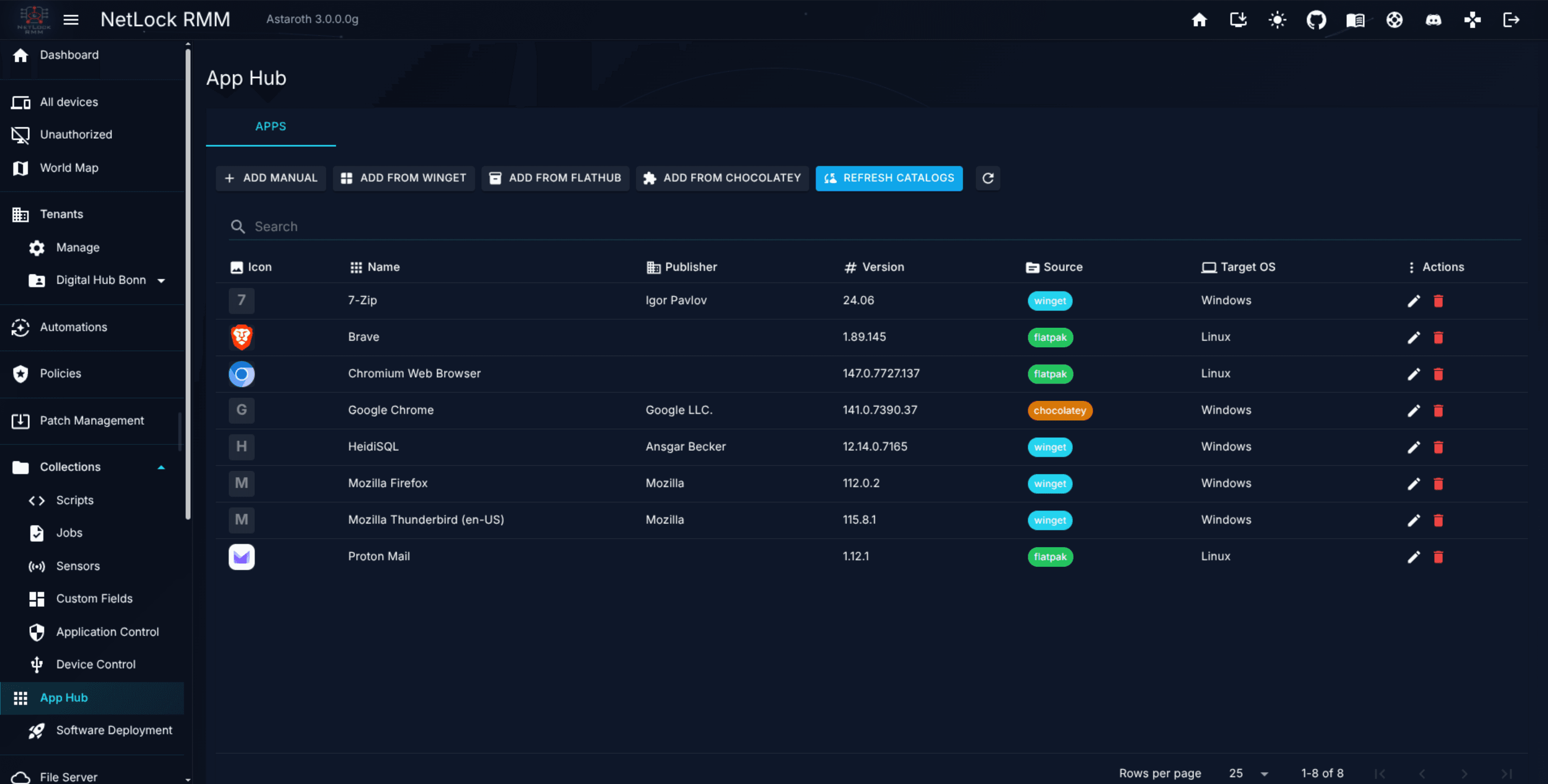Open Jobs under Collections

(x=92, y=533)
